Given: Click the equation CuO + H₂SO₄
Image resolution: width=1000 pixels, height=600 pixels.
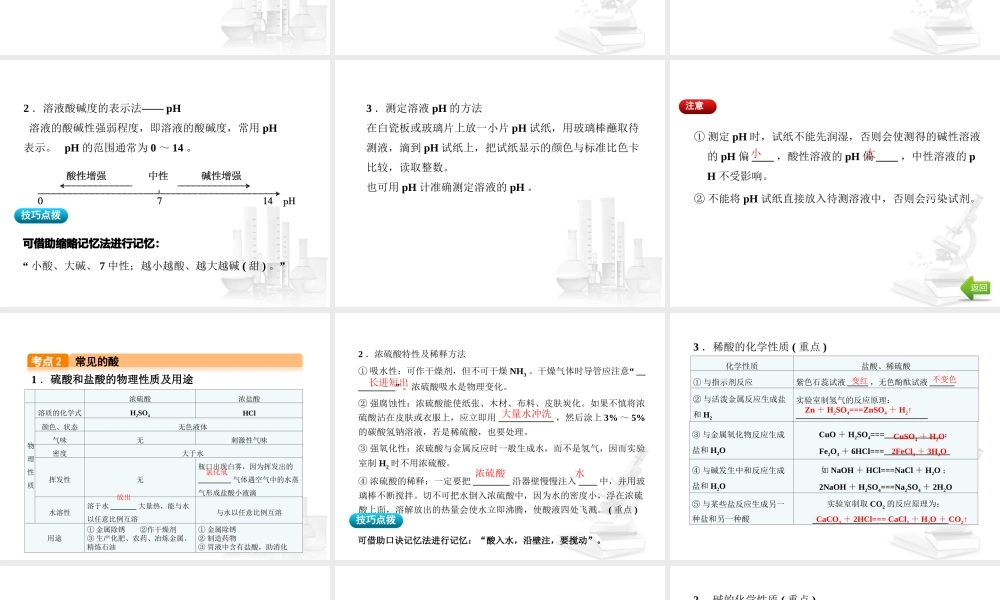Looking at the screenshot, I should (x=883, y=435).
